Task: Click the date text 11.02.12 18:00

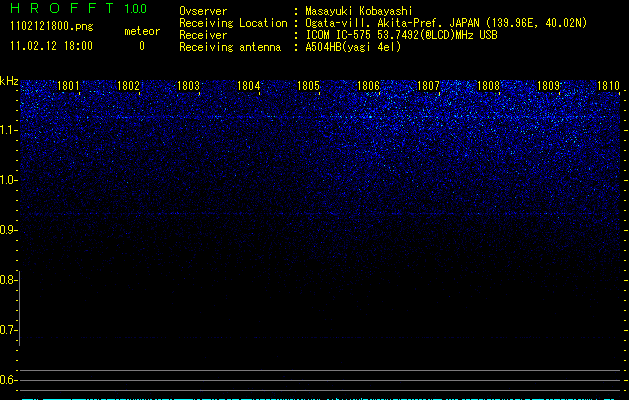Action: click(x=51, y=46)
